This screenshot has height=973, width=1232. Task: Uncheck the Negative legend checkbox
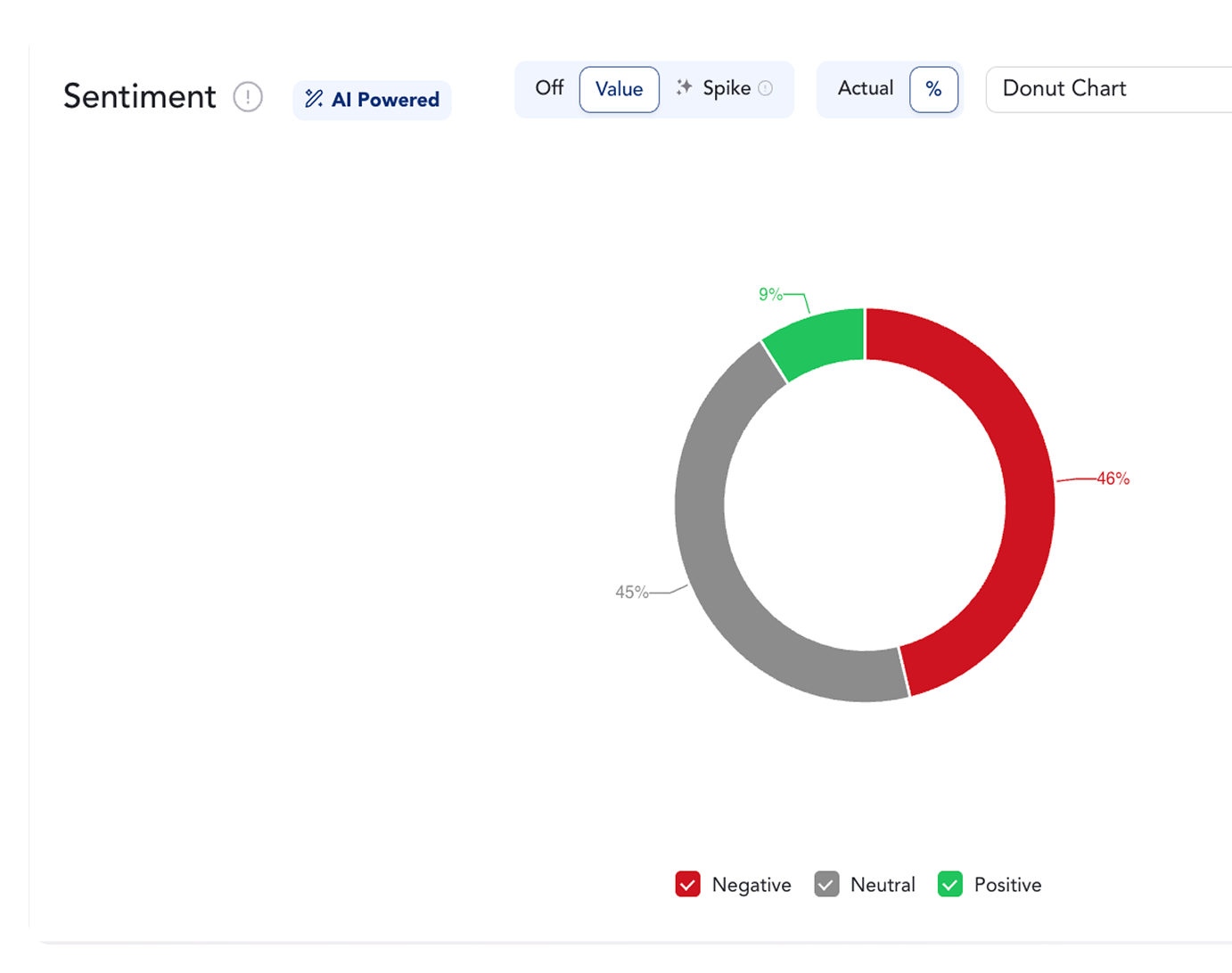click(687, 884)
